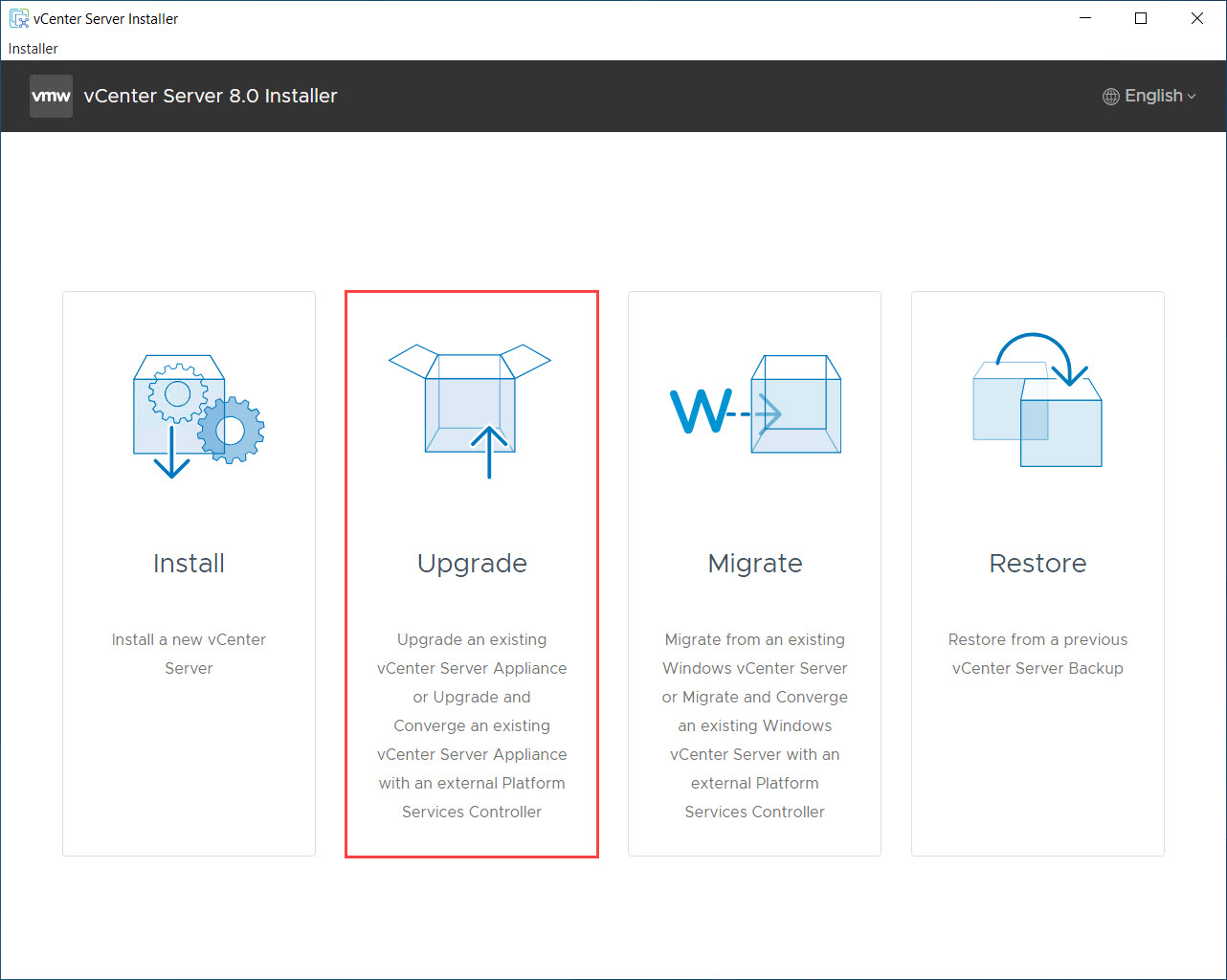The image size is (1227, 980).
Task: Click the Restore boxes icon
Action: coord(1037,400)
